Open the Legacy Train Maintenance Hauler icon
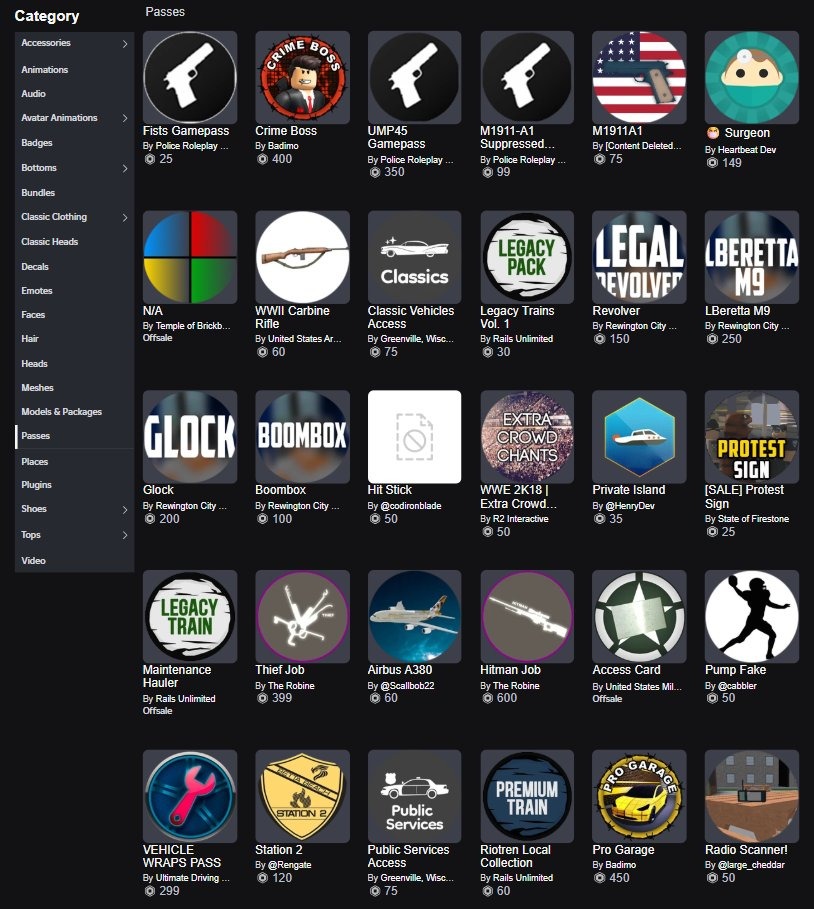This screenshot has height=909, width=814. point(190,616)
